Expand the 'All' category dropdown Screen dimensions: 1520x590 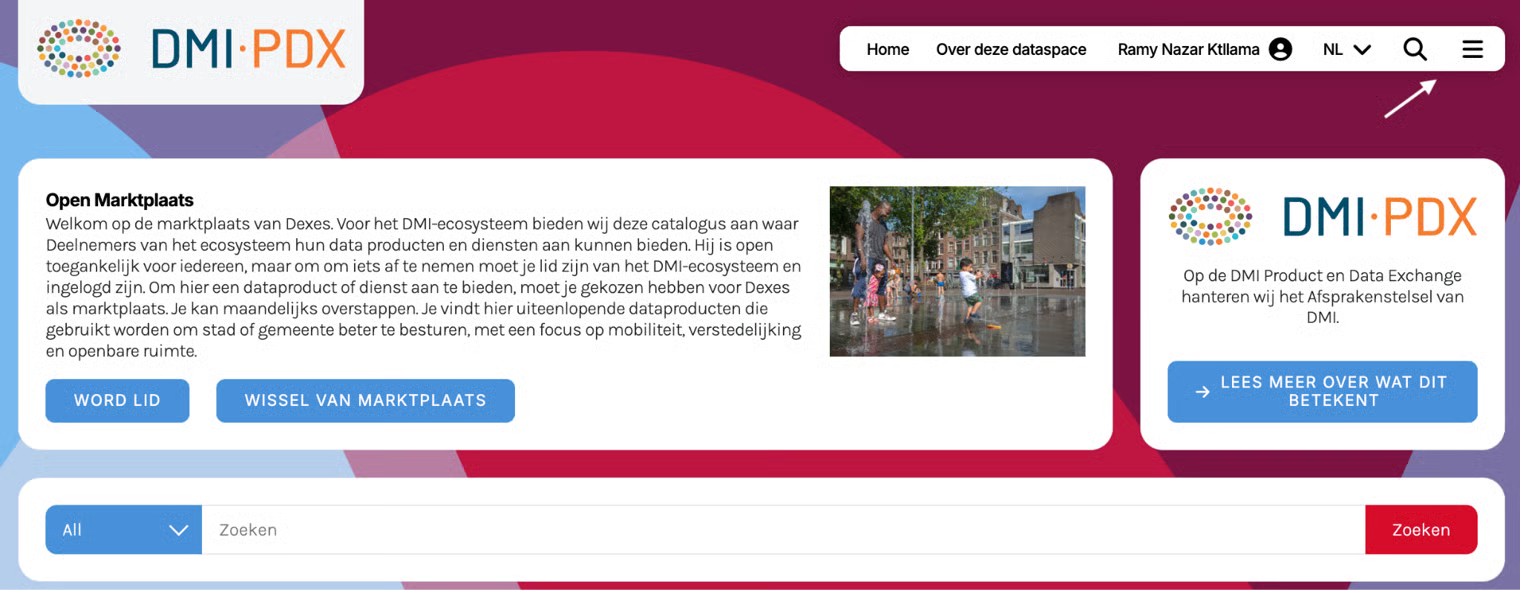(124, 530)
